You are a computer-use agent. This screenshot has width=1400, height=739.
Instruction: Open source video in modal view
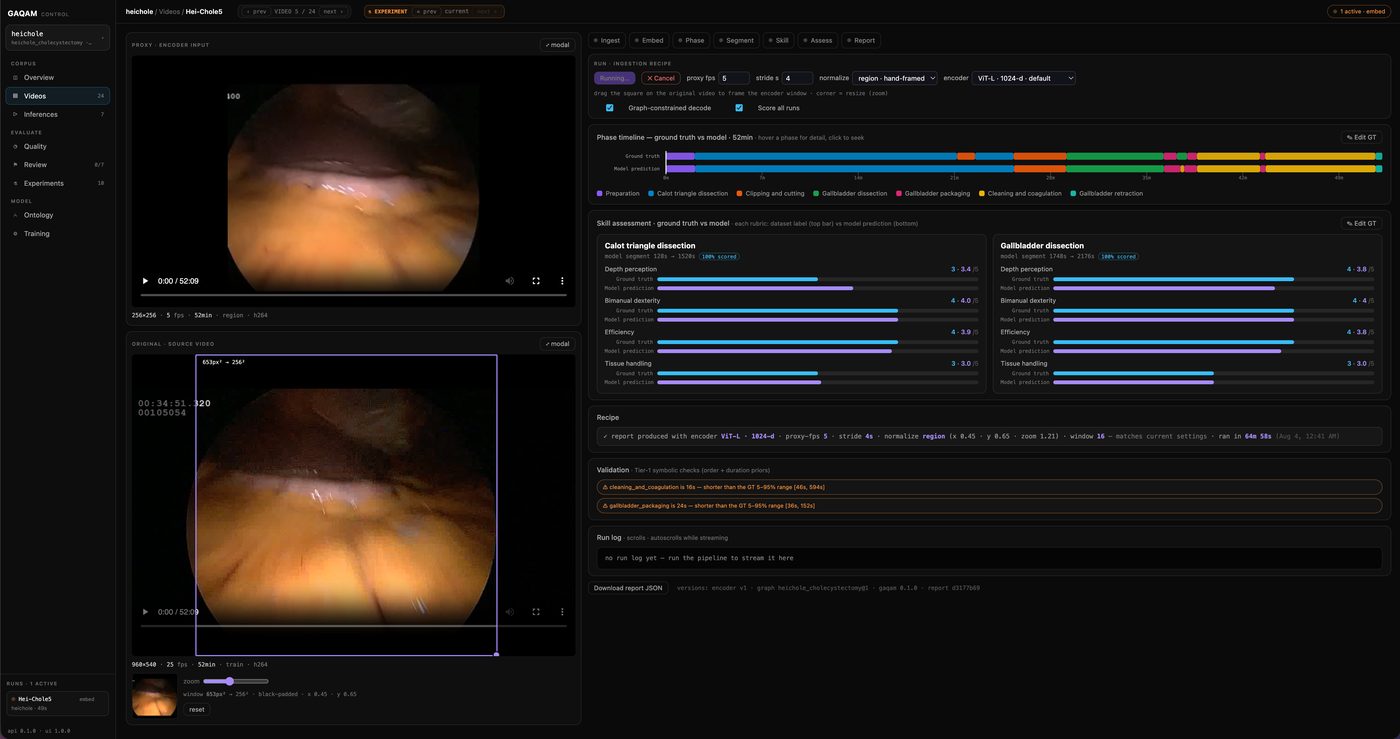tap(557, 343)
